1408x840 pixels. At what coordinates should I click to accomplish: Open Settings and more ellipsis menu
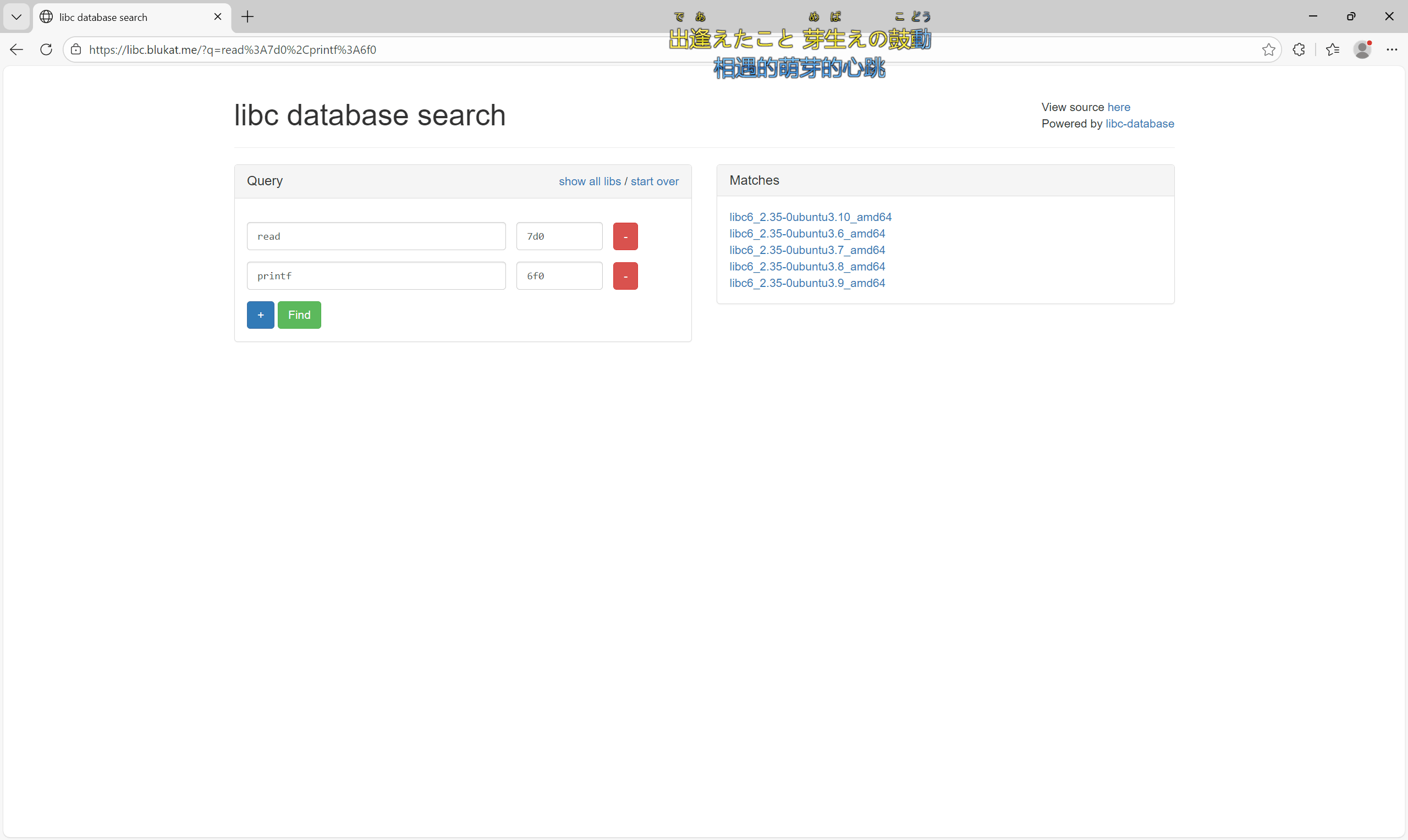tap(1391, 50)
